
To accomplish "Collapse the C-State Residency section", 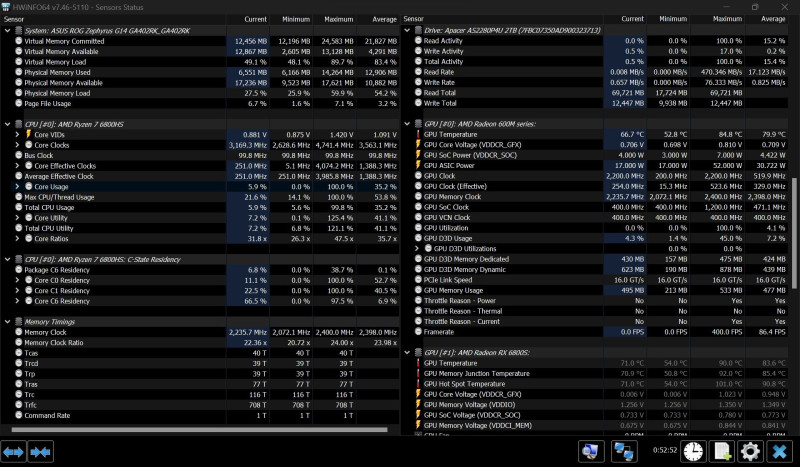I will point(8,259).
